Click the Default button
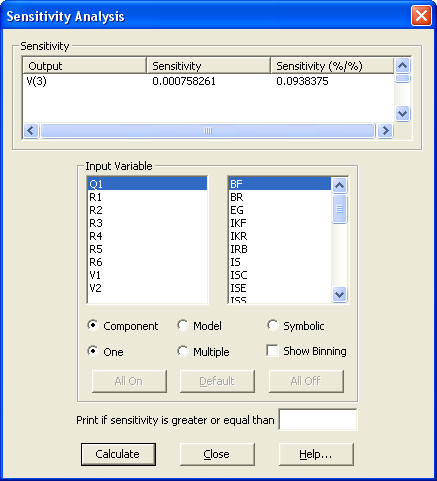This screenshot has width=437, height=481. pos(217,381)
